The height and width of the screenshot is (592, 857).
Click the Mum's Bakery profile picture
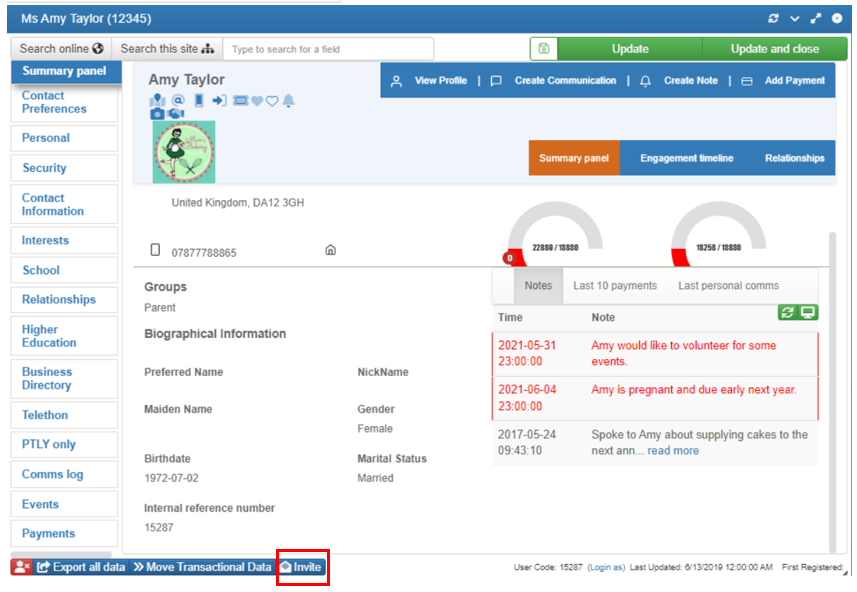tap(183, 152)
